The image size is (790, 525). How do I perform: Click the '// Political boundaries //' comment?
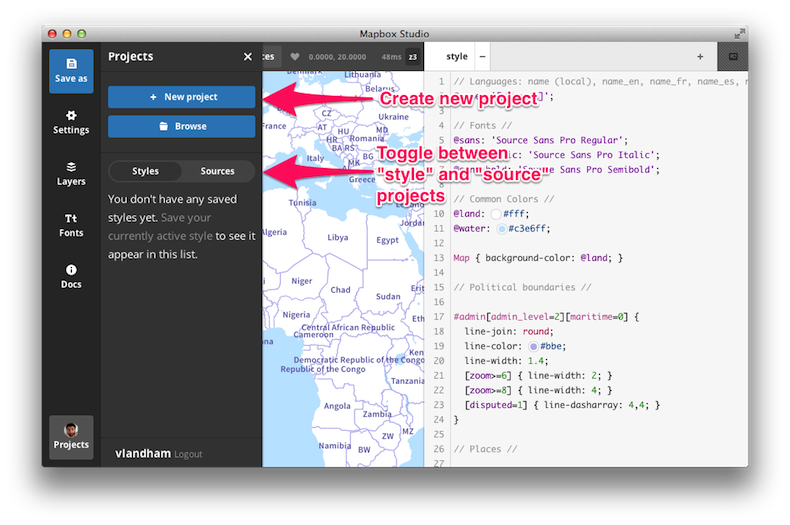pos(522,287)
